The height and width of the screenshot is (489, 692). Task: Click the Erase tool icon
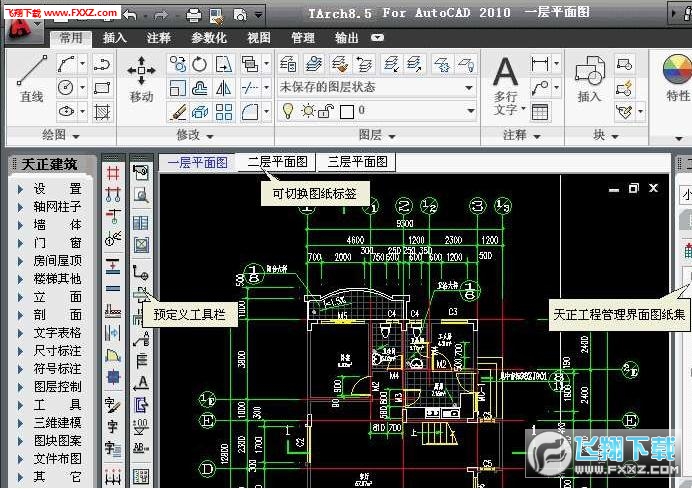click(178, 112)
